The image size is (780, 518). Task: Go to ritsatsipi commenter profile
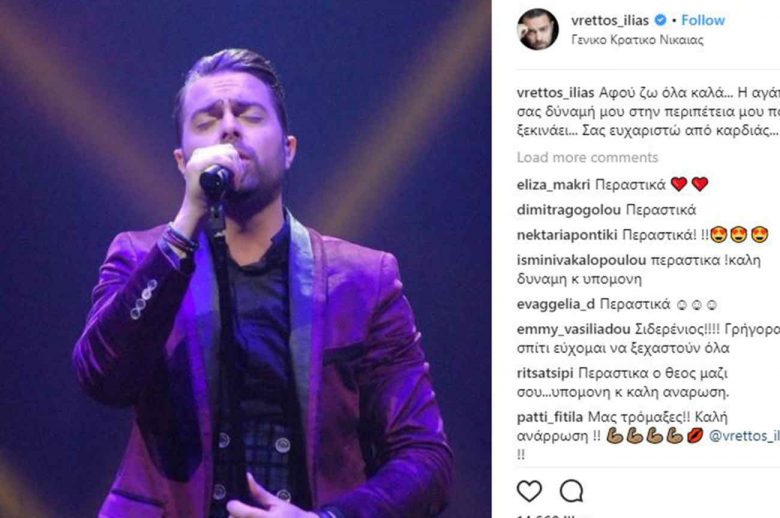(x=545, y=373)
